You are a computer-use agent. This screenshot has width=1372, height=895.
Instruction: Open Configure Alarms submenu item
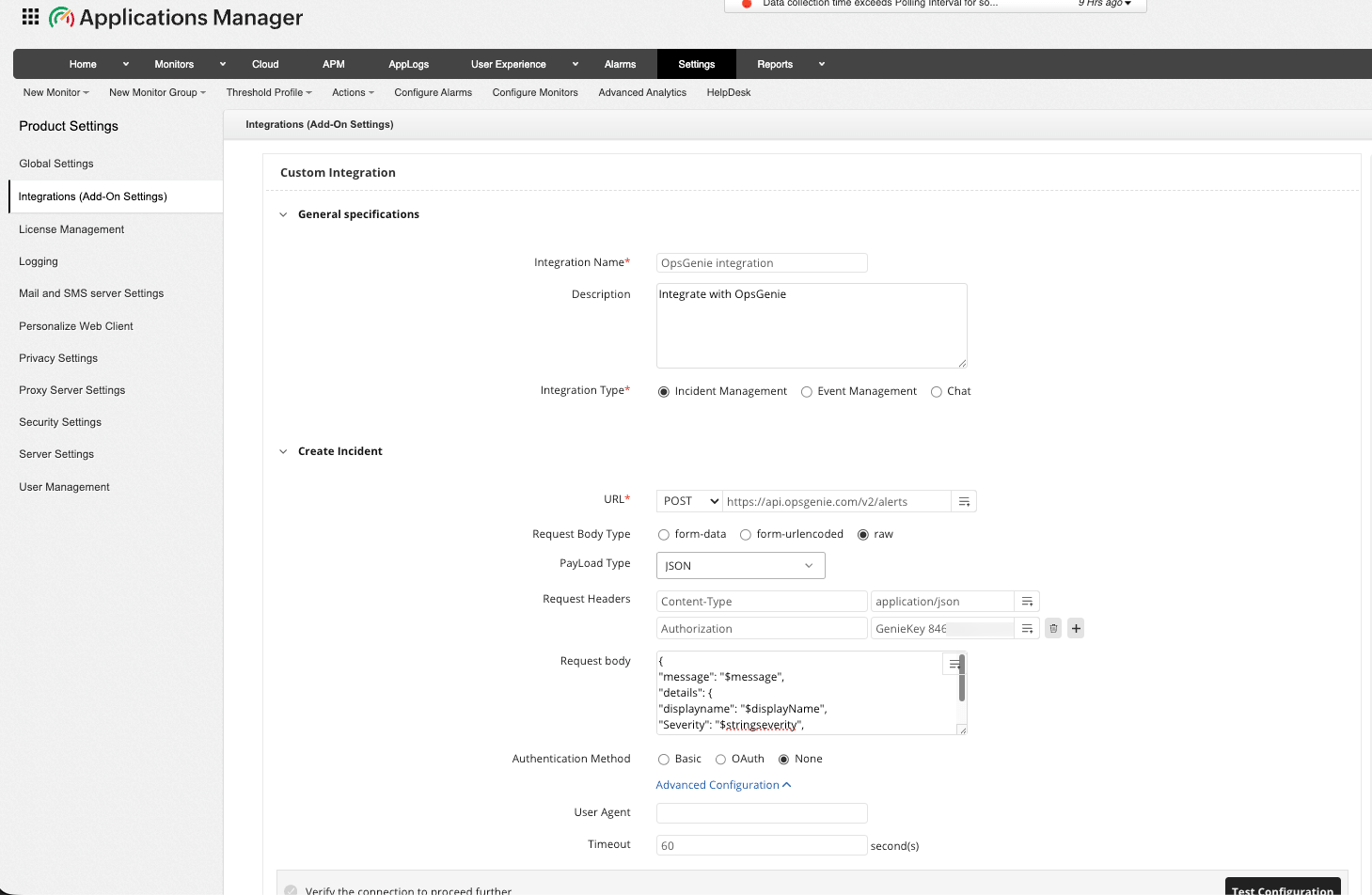(434, 92)
